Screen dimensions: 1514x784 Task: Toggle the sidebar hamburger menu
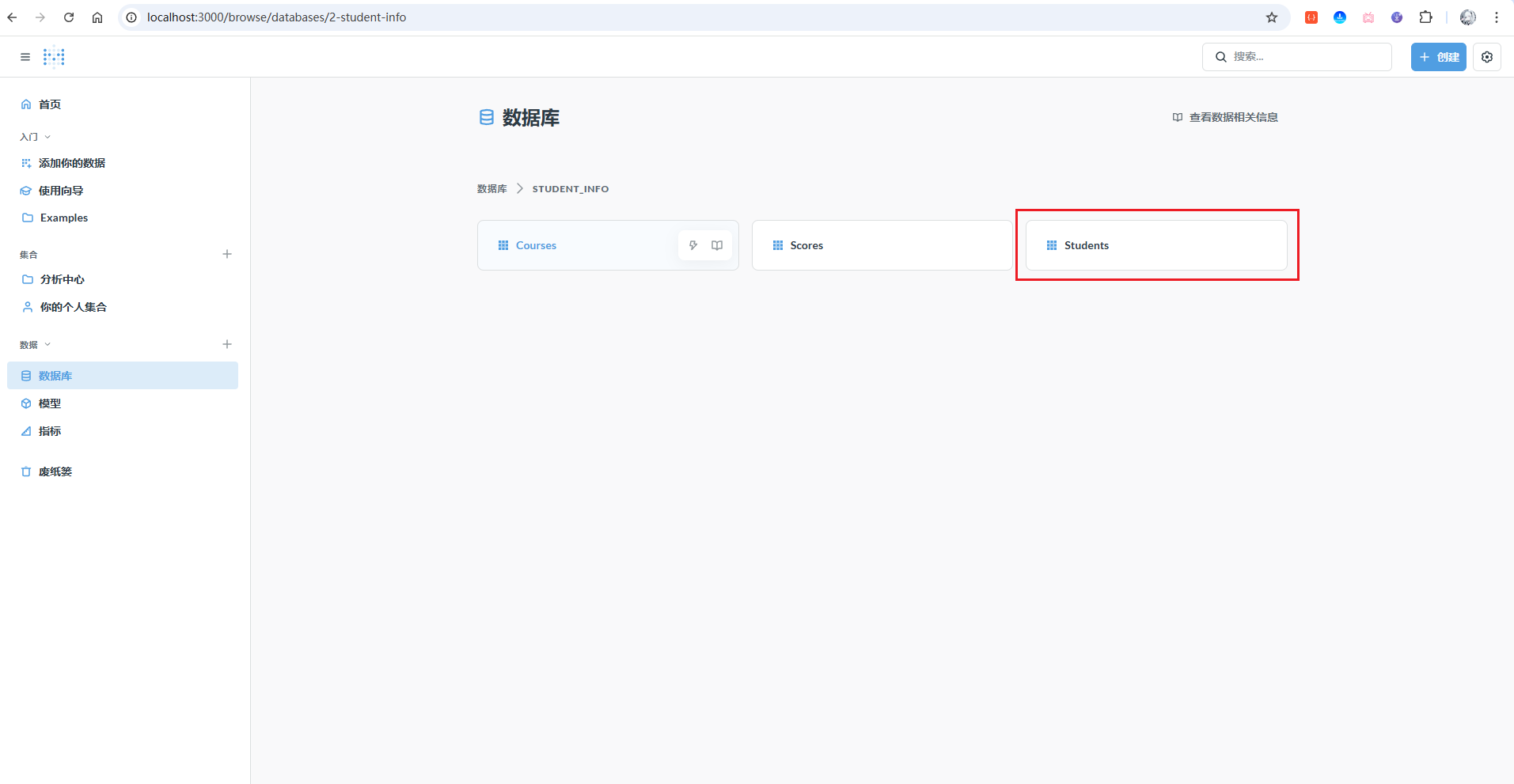click(25, 57)
